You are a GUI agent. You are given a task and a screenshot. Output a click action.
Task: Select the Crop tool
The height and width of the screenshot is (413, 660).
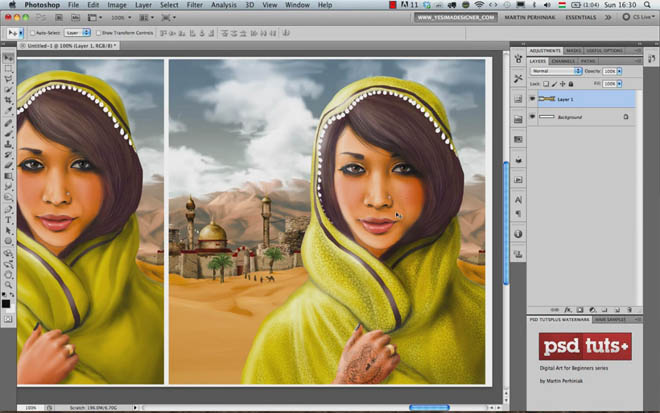(x=8, y=100)
